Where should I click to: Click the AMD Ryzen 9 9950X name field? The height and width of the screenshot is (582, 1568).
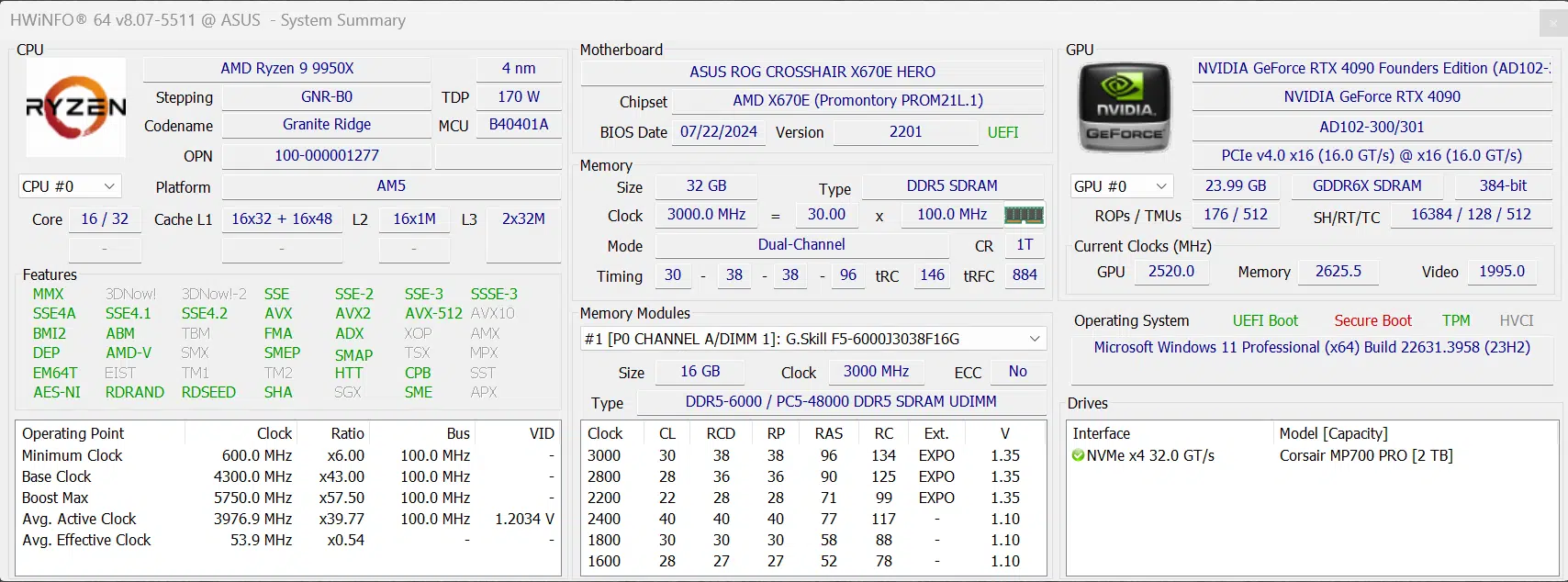click(x=286, y=69)
